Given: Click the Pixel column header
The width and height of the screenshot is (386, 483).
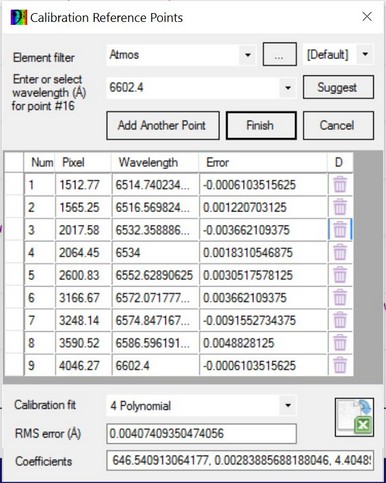Looking at the screenshot, I should [83, 163].
